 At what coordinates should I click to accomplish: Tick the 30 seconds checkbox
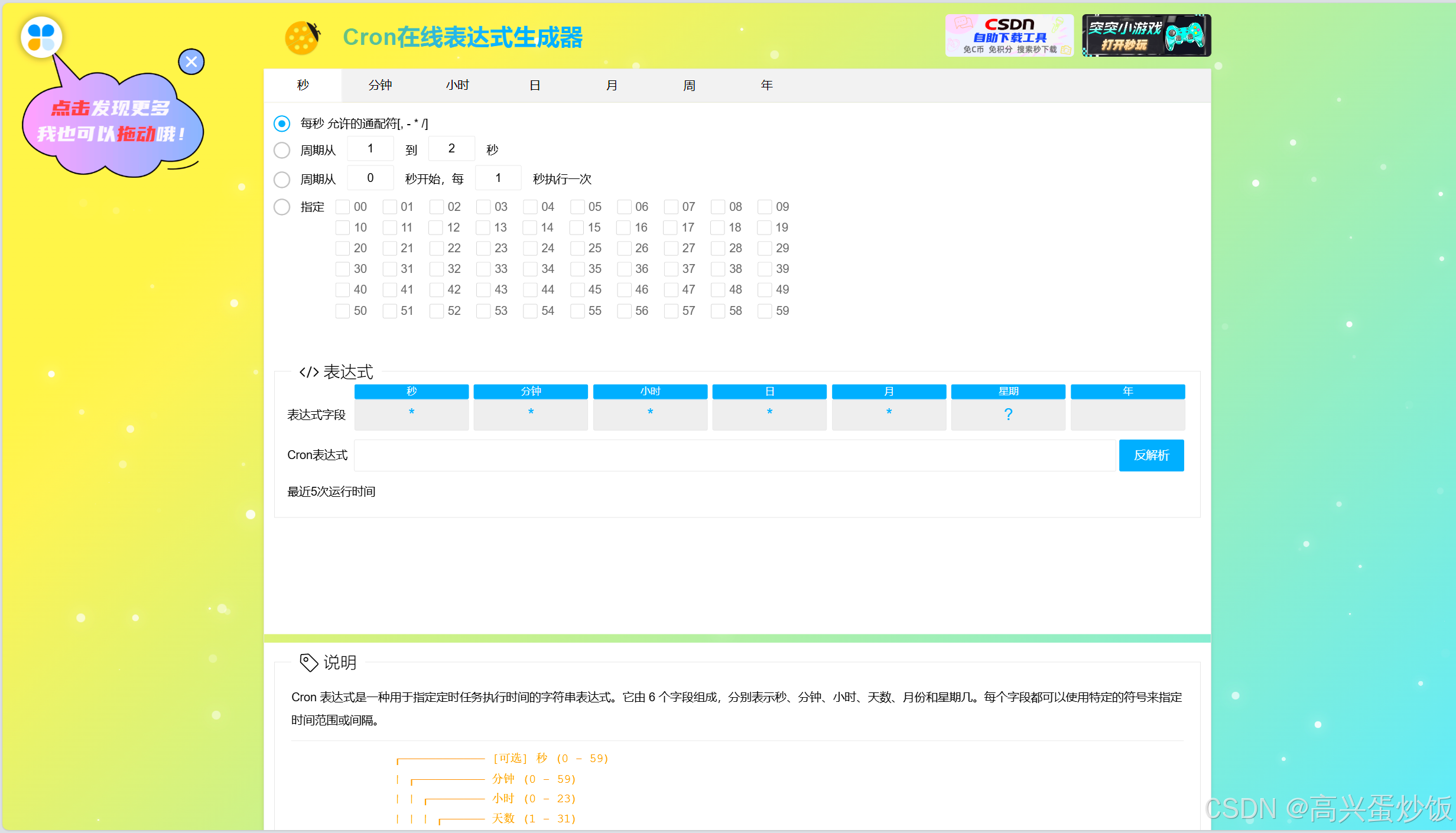coord(342,269)
